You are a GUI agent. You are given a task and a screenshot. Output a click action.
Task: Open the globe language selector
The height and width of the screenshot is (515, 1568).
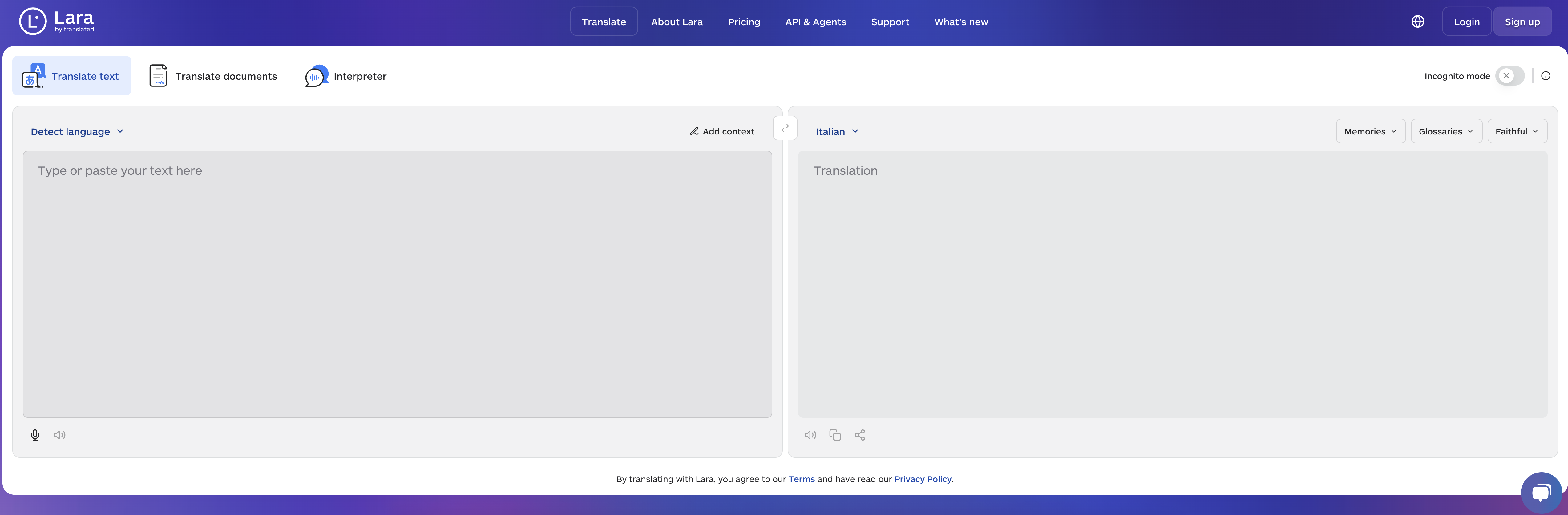coord(1417,21)
